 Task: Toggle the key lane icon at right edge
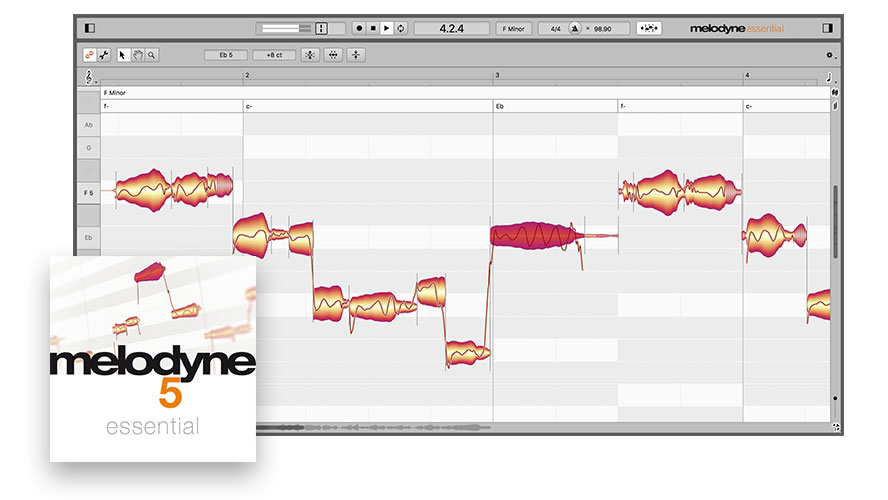pos(835,92)
